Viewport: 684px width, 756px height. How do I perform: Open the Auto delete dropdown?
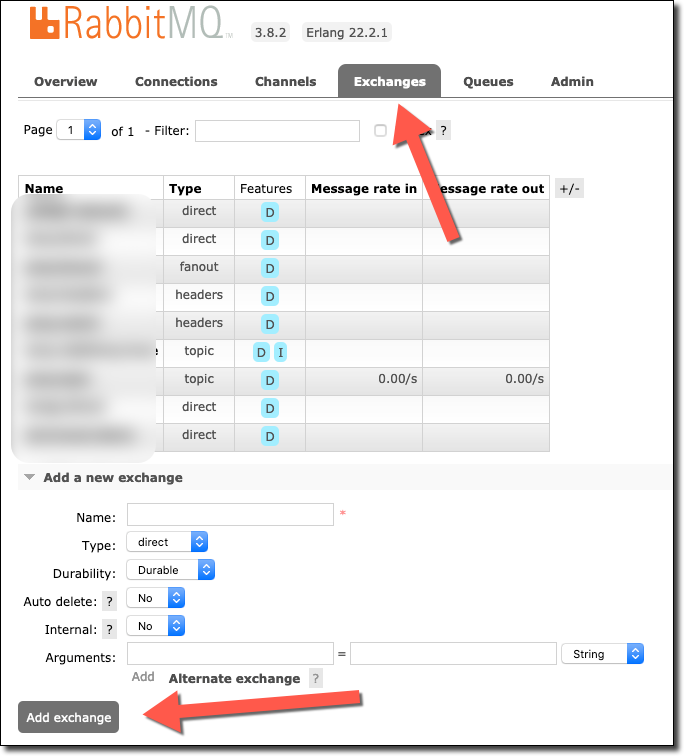155,598
